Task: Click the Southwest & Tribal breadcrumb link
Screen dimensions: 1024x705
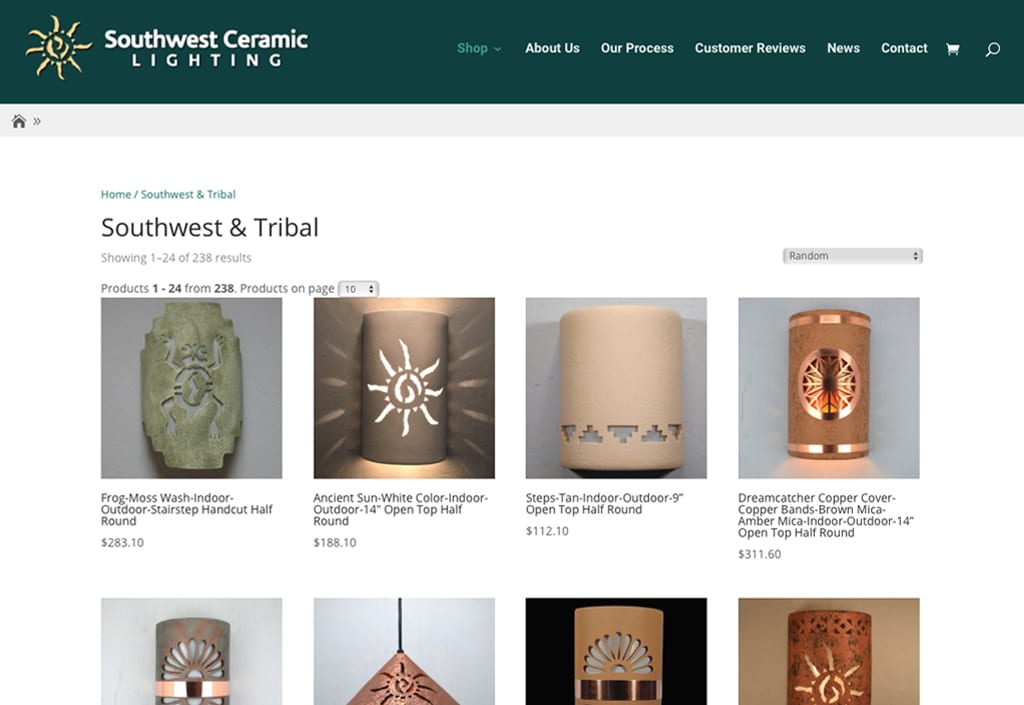Action: click(188, 195)
